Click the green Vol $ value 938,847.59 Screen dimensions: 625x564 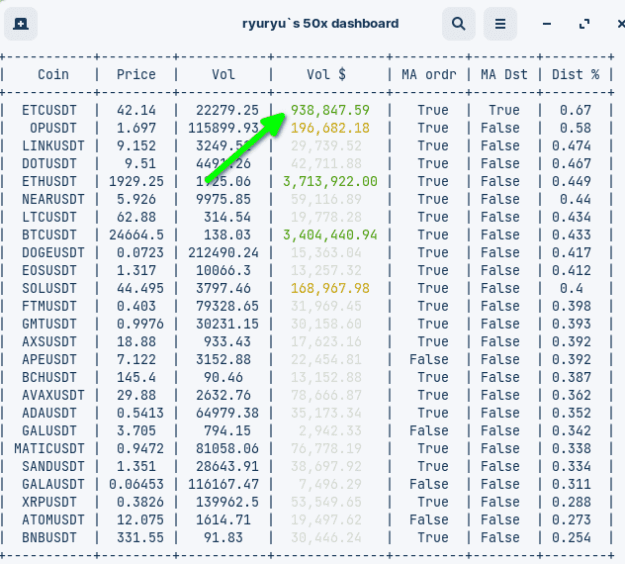click(x=330, y=110)
